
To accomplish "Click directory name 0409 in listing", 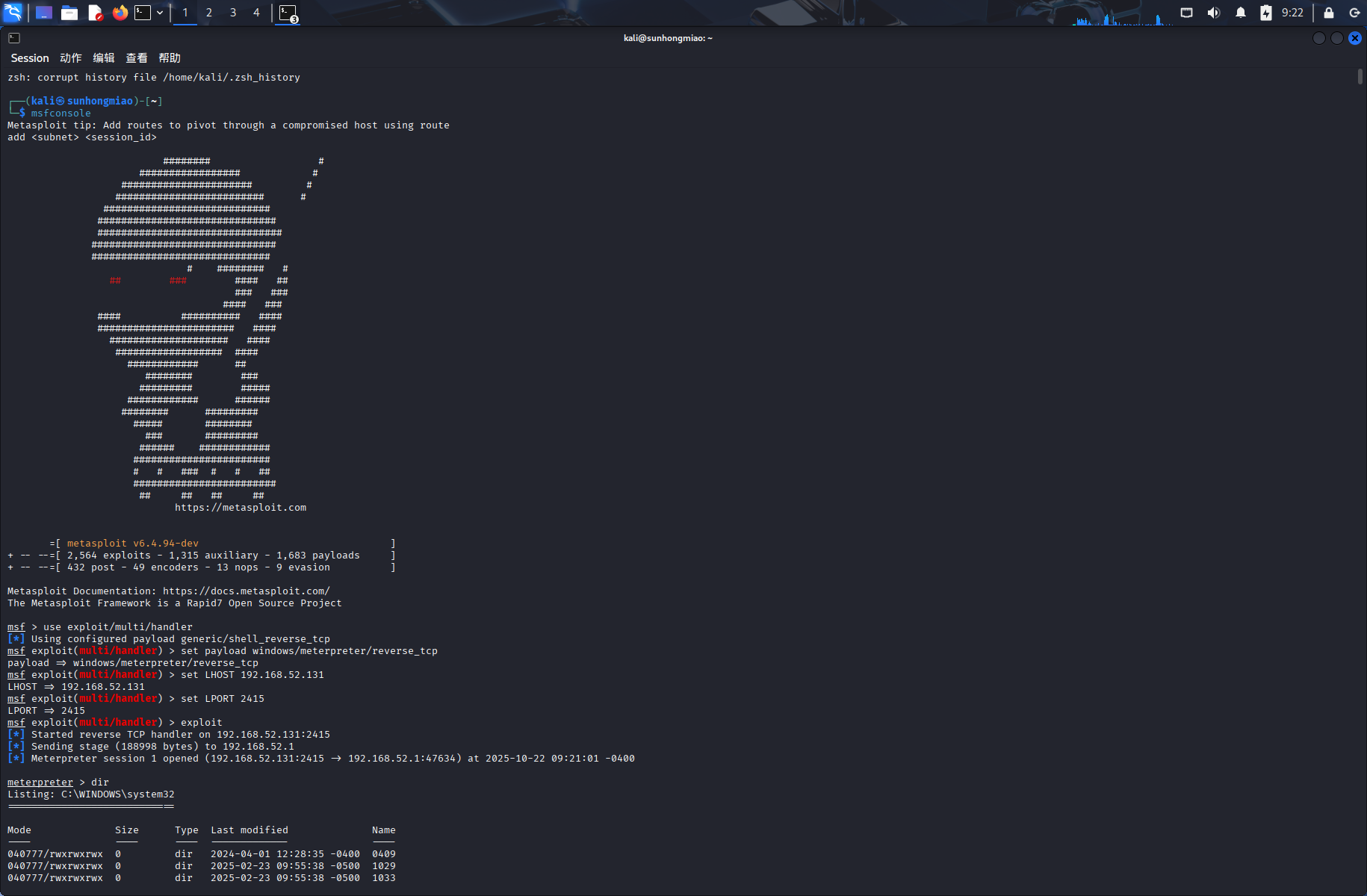I will 384,854.
